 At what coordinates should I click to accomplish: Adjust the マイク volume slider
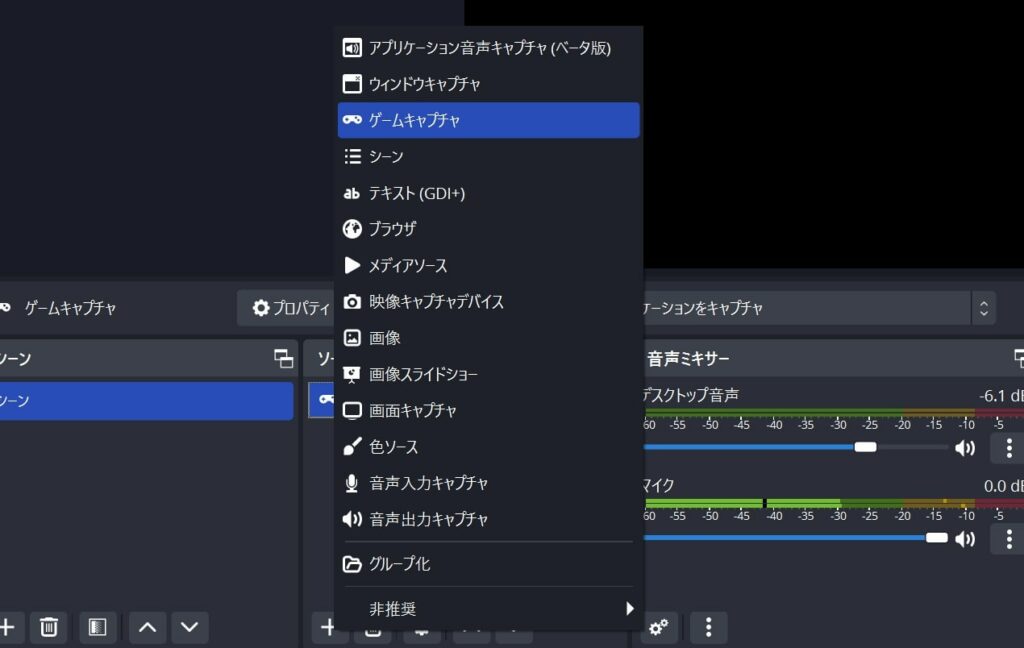point(936,538)
